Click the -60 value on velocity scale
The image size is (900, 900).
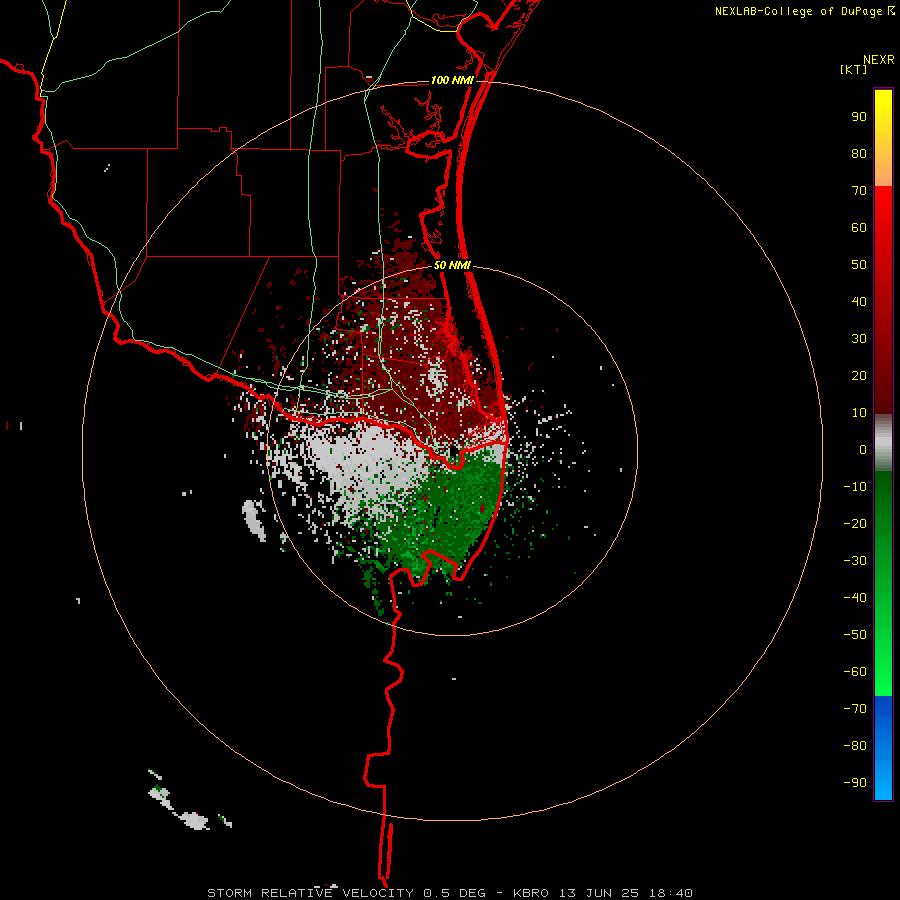tap(855, 672)
